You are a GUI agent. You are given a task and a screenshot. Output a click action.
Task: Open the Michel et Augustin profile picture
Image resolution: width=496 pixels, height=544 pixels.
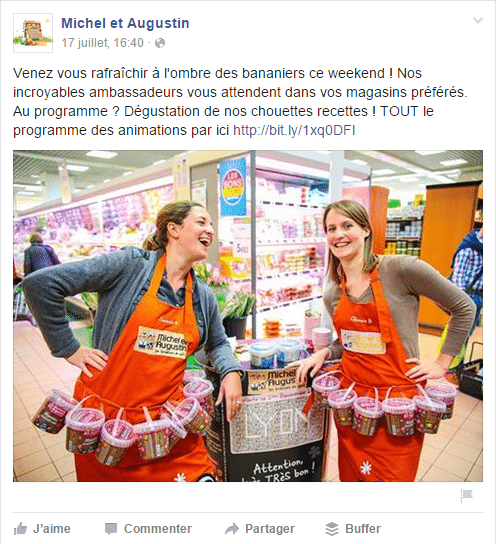33,33
